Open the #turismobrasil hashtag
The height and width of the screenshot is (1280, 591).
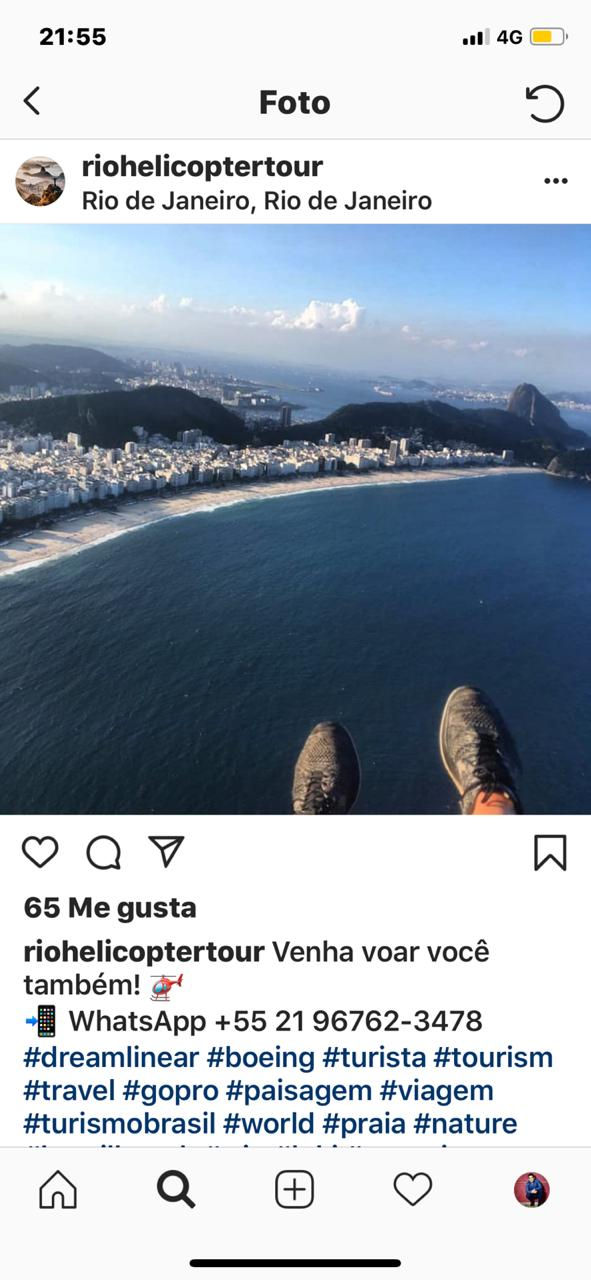(x=120, y=1123)
